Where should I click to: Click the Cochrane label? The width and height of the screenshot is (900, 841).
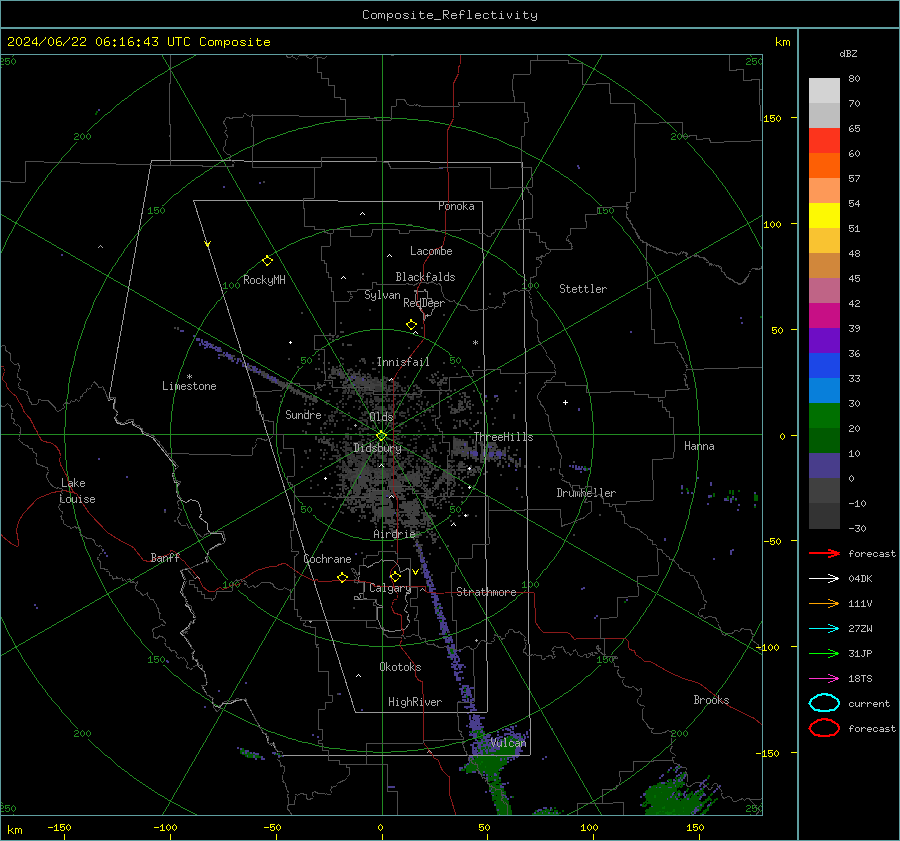tap(327, 559)
